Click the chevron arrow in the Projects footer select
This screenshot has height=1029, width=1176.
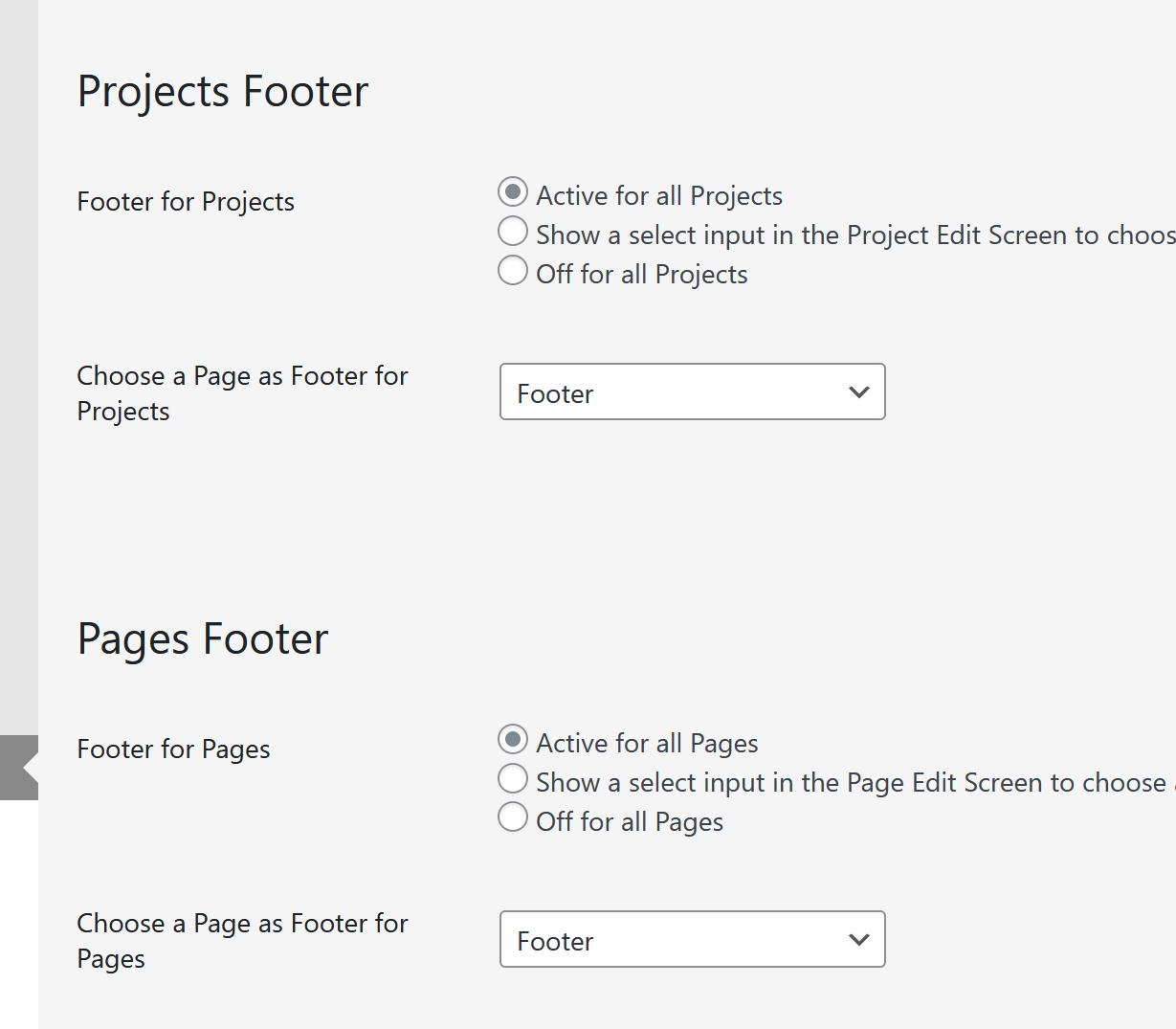click(858, 391)
